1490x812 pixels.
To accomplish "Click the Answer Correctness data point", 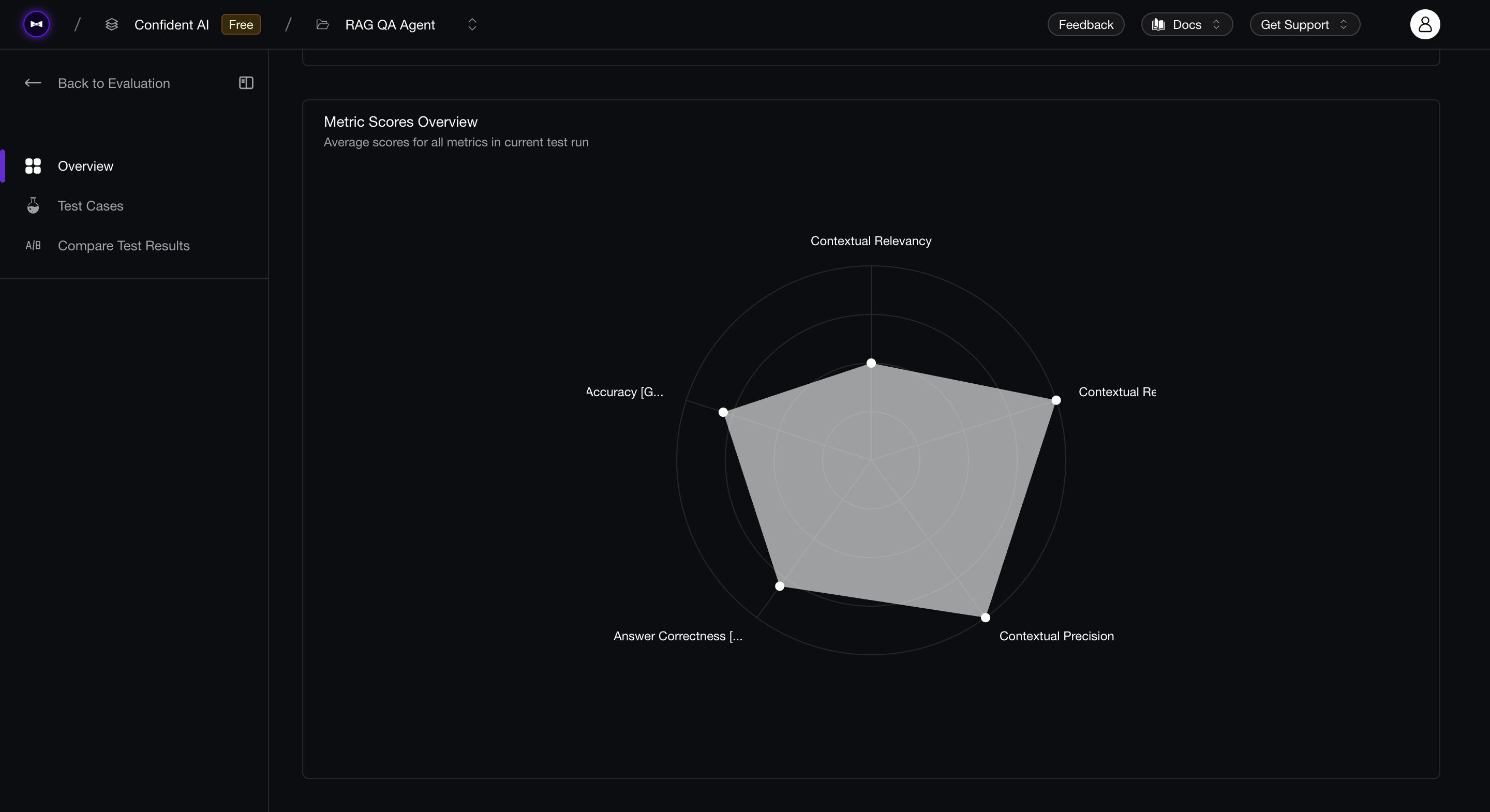I will click(x=780, y=587).
